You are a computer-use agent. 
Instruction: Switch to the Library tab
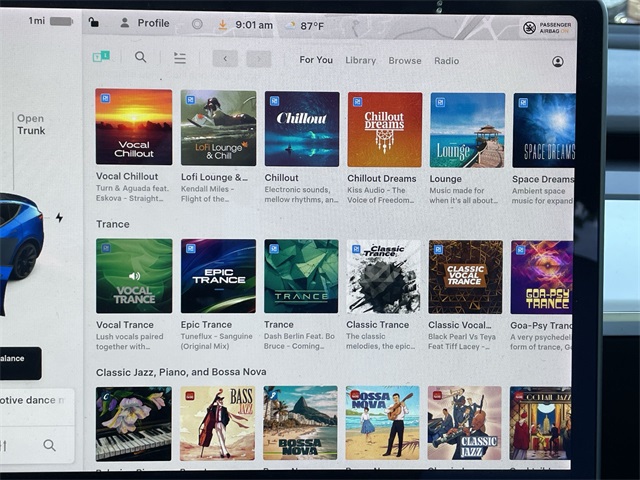point(360,60)
